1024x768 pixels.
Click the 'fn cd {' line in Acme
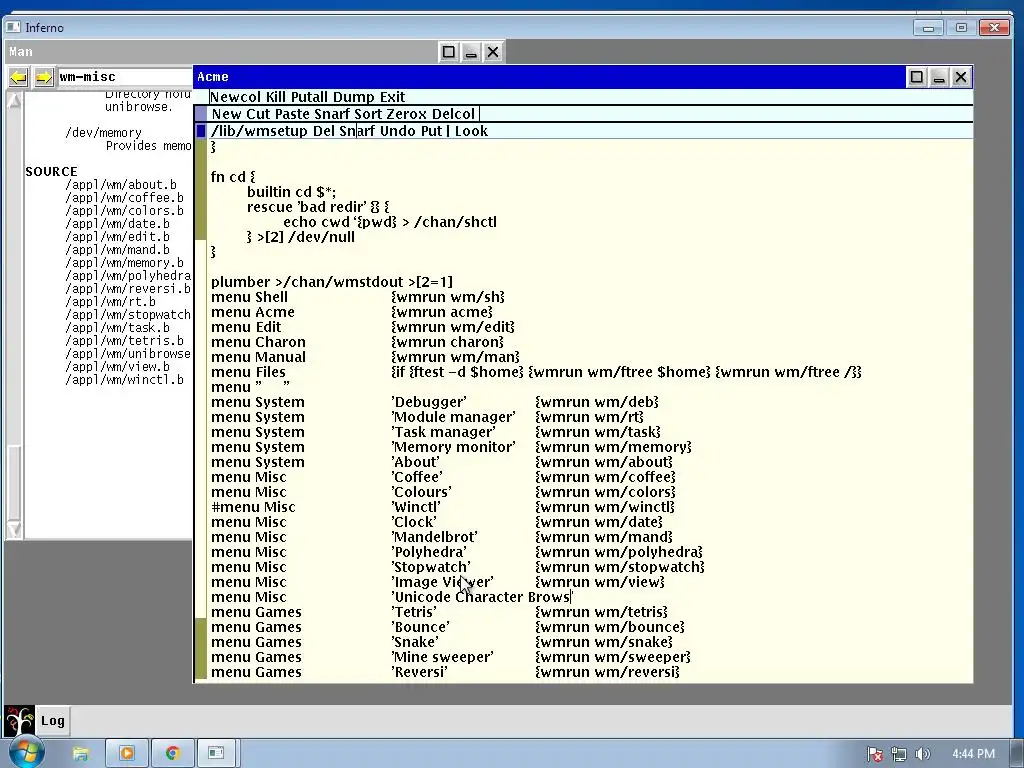tap(233, 177)
